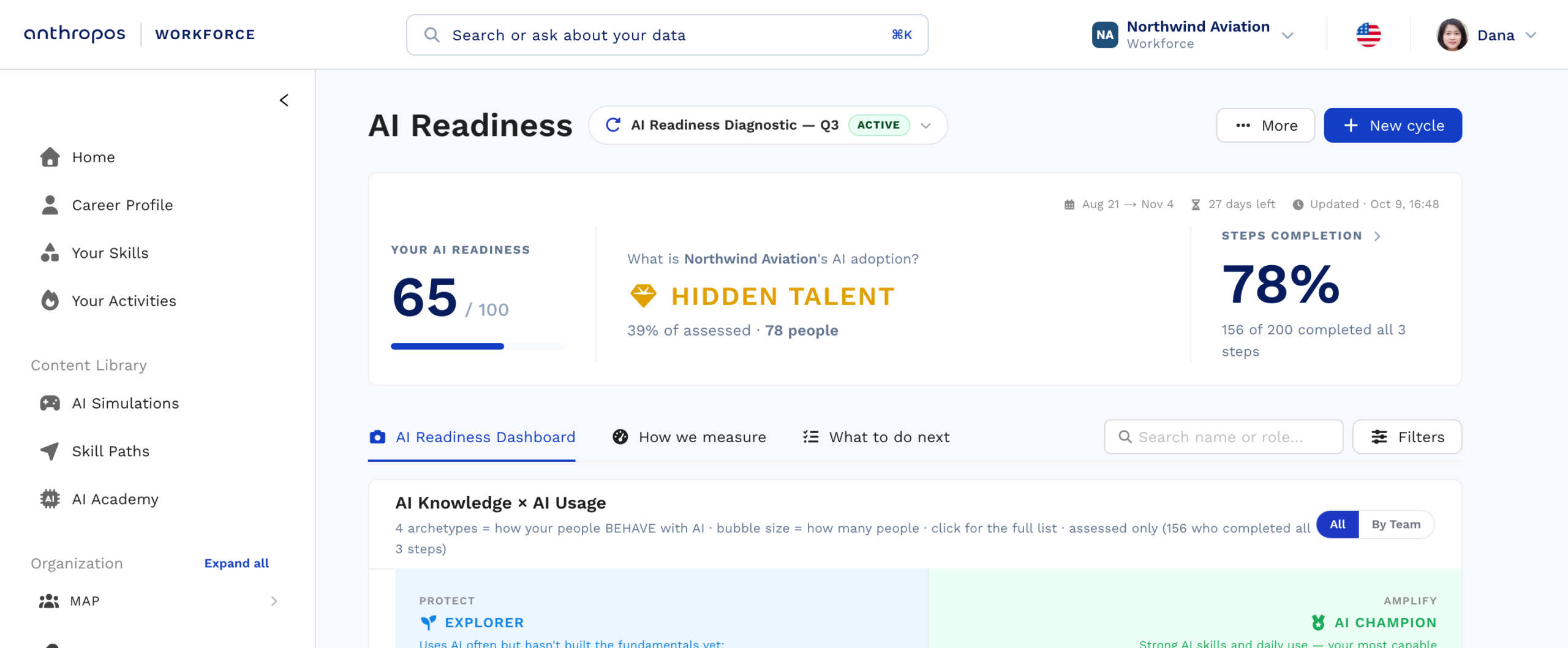Open language selector US flag
This screenshot has height=648, width=1568.
click(1368, 35)
